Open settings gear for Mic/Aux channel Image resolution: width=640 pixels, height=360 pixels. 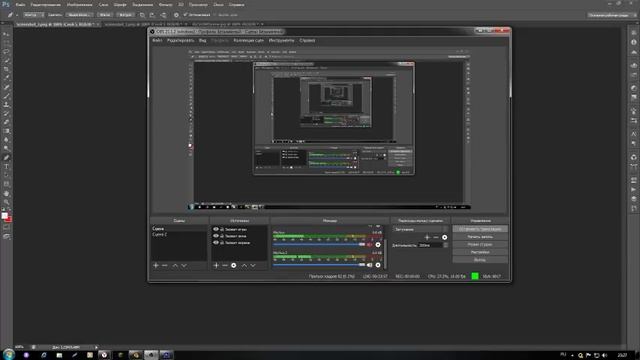378,245
